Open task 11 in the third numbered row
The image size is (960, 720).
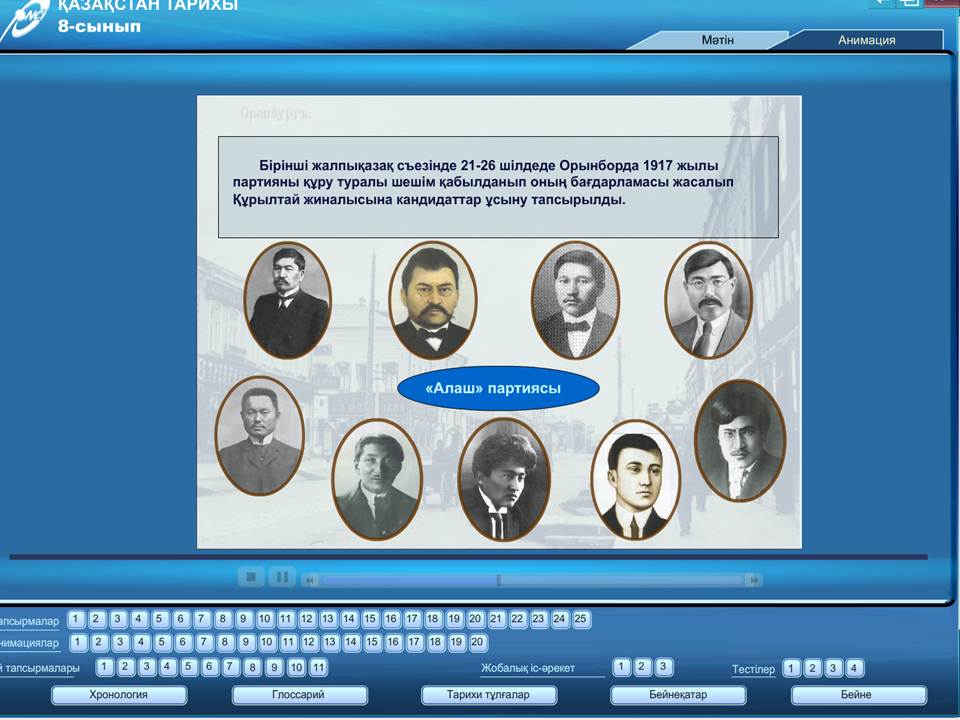(x=318, y=667)
